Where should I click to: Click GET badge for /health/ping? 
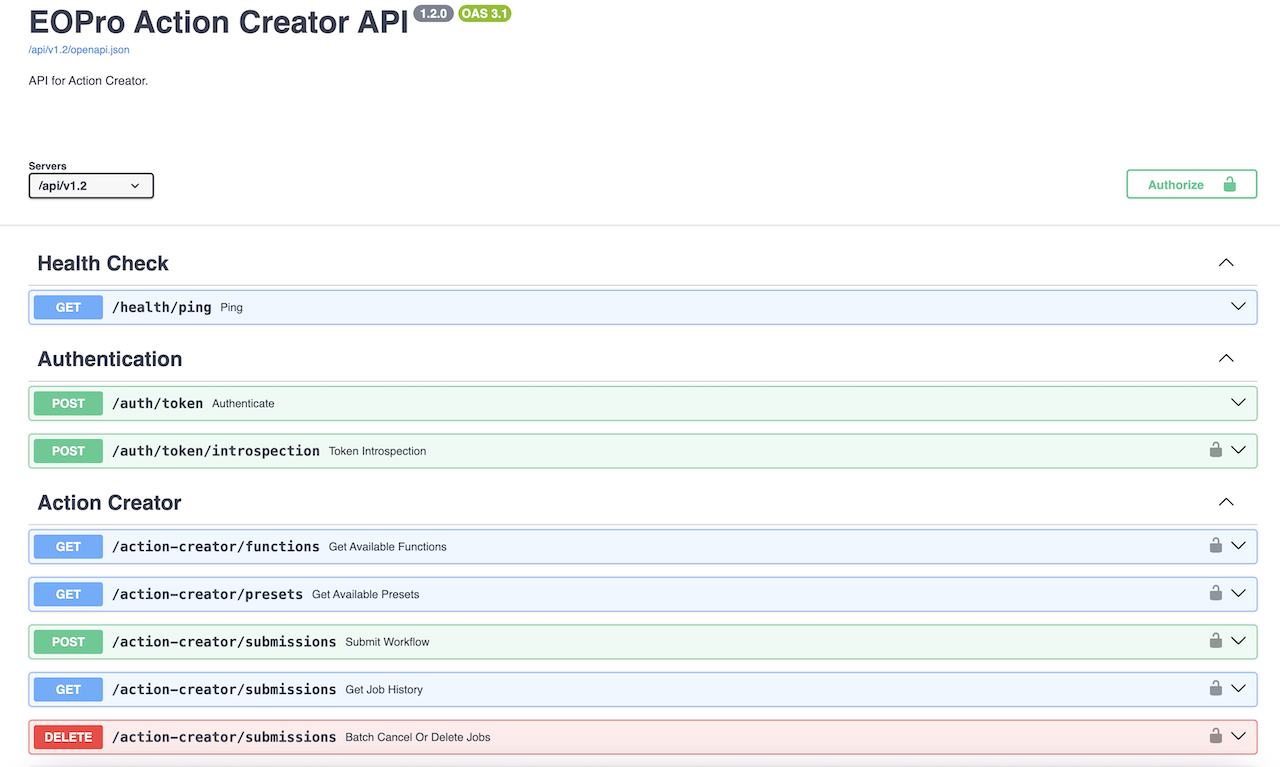click(x=68, y=307)
